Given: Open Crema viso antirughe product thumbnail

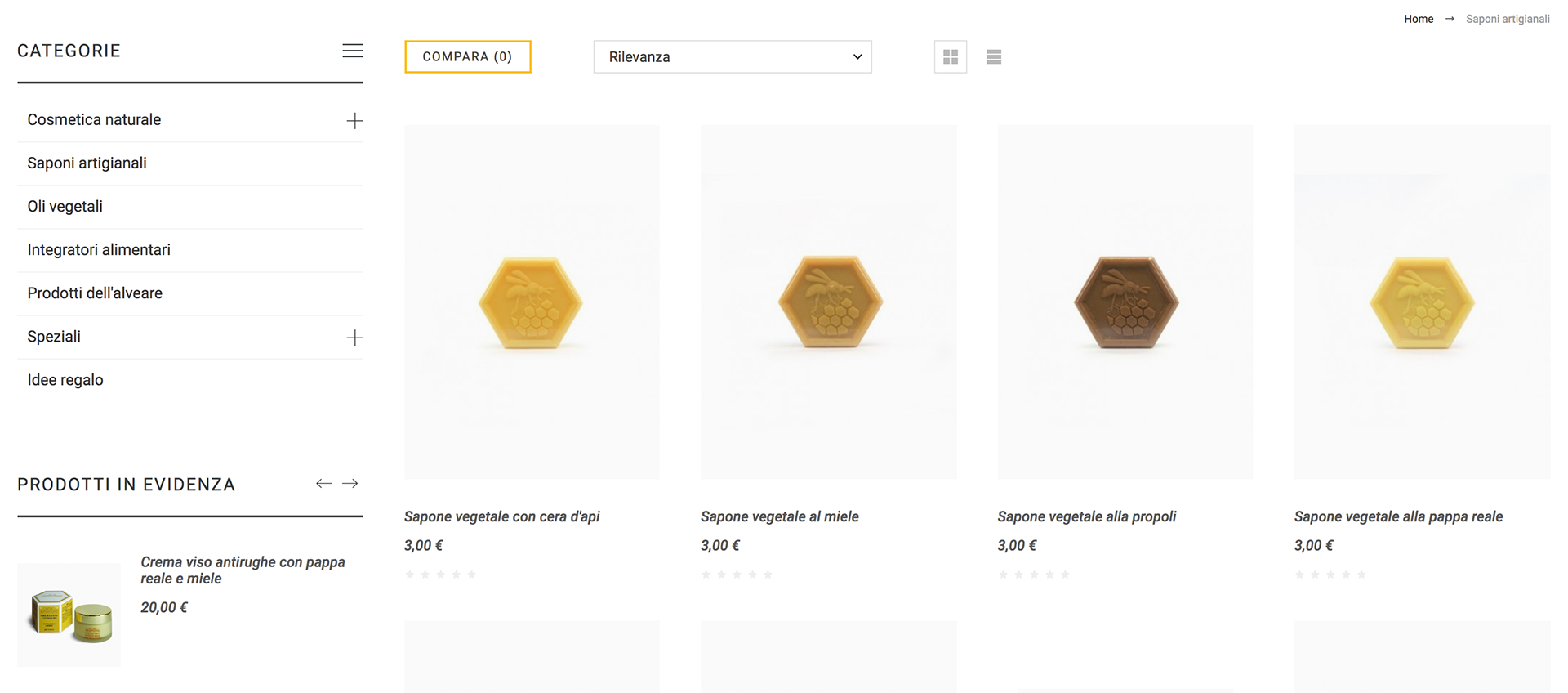Looking at the screenshot, I should [69, 615].
